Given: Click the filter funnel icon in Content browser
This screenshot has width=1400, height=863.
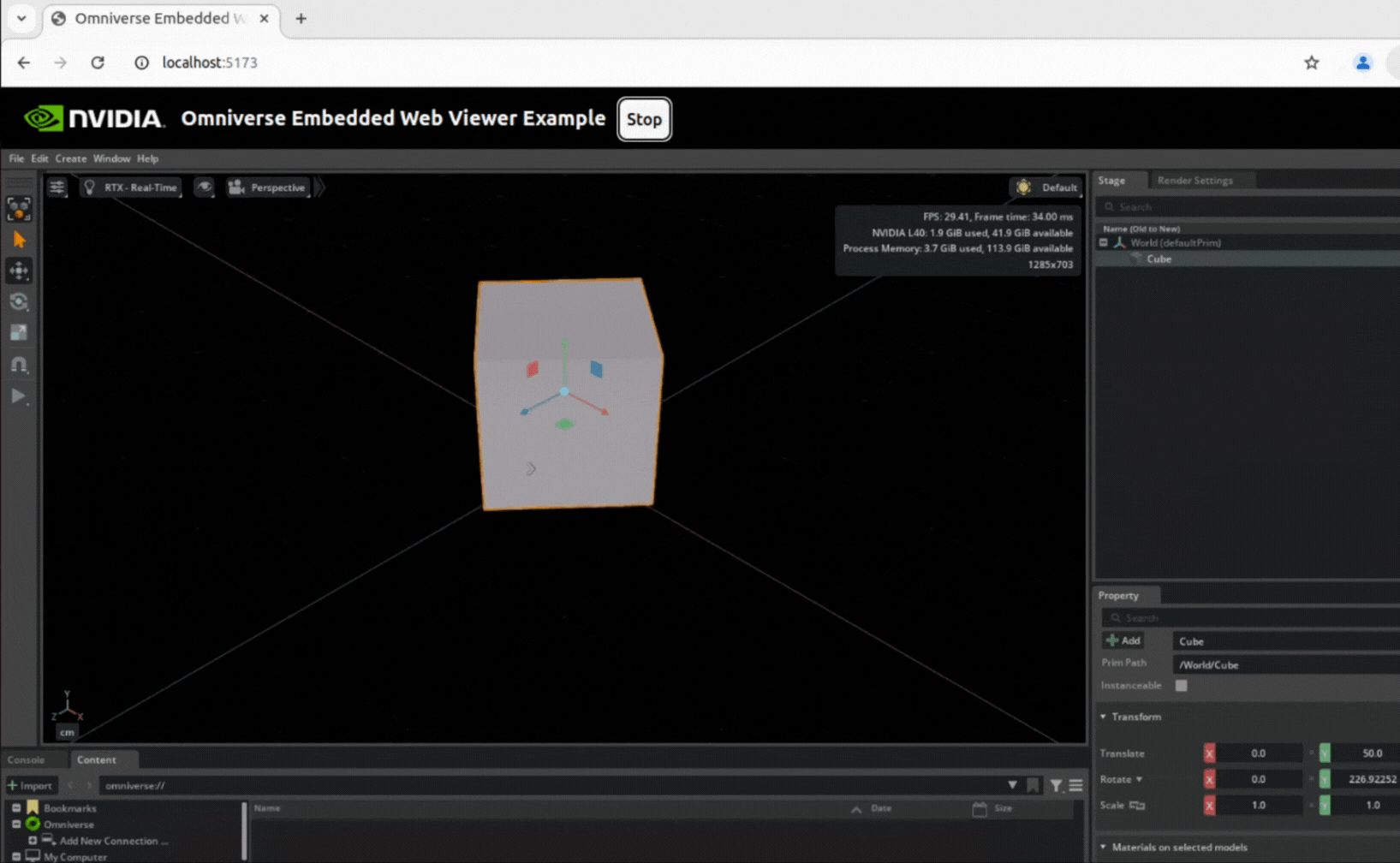Looking at the screenshot, I should (x=1056, y=785).
